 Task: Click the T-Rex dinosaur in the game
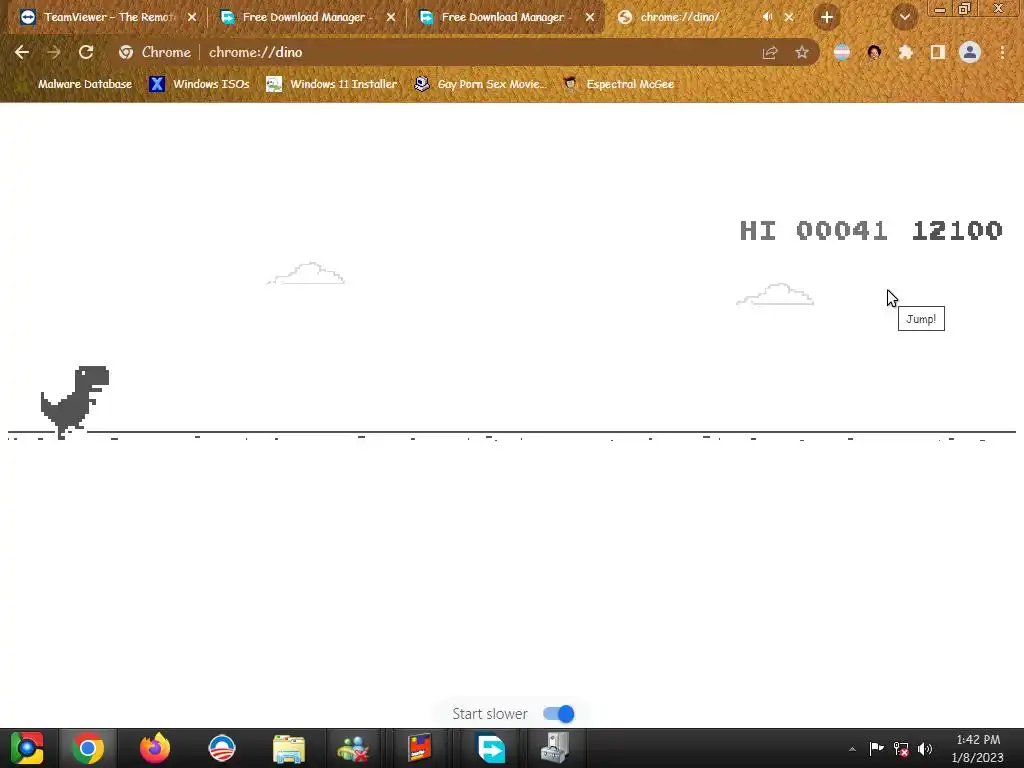[74, 402]
